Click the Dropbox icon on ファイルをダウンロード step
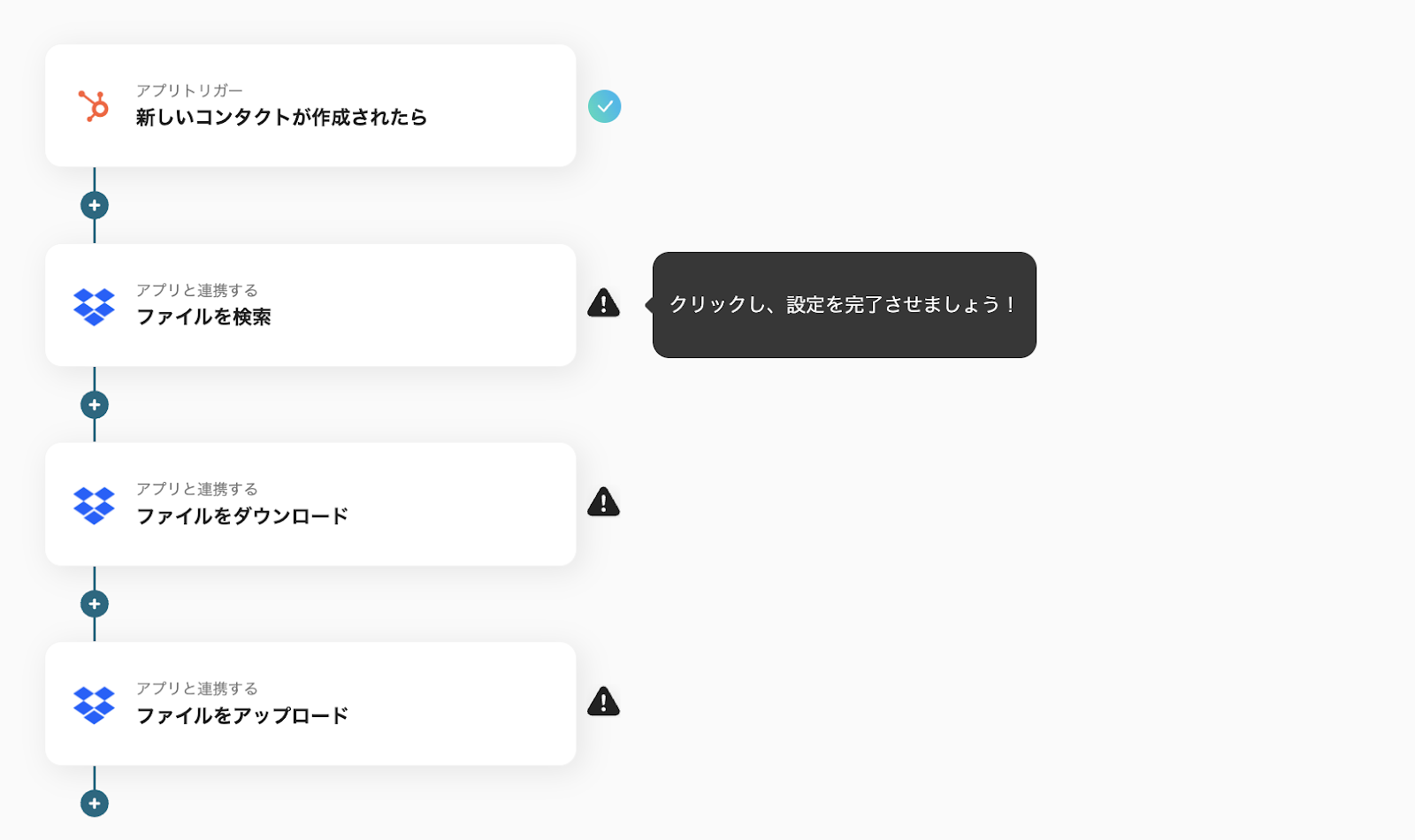Image resolution: width=1415 pixels, height=840 pixels. 94,505
